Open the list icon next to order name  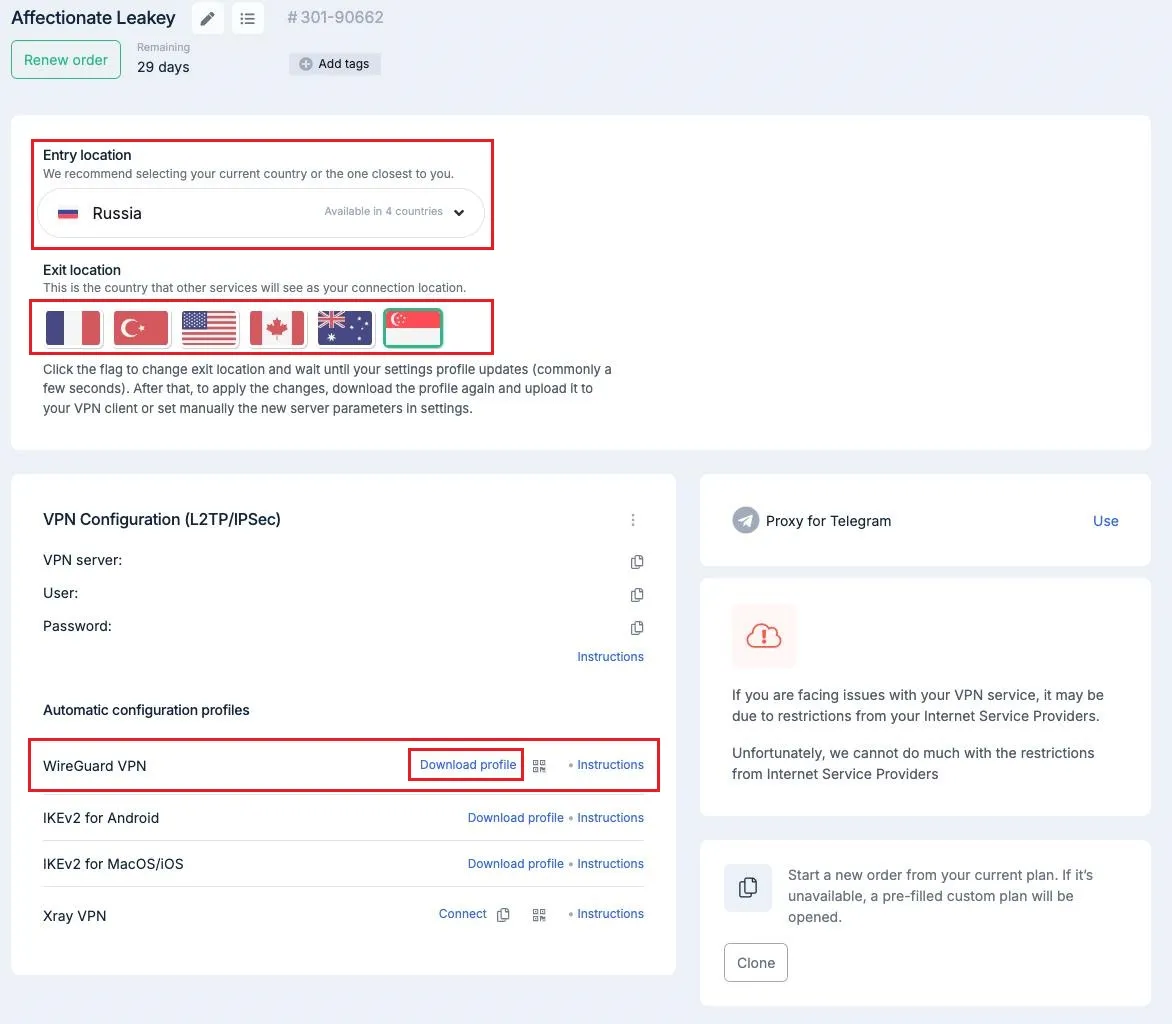(x=248, y=18)
